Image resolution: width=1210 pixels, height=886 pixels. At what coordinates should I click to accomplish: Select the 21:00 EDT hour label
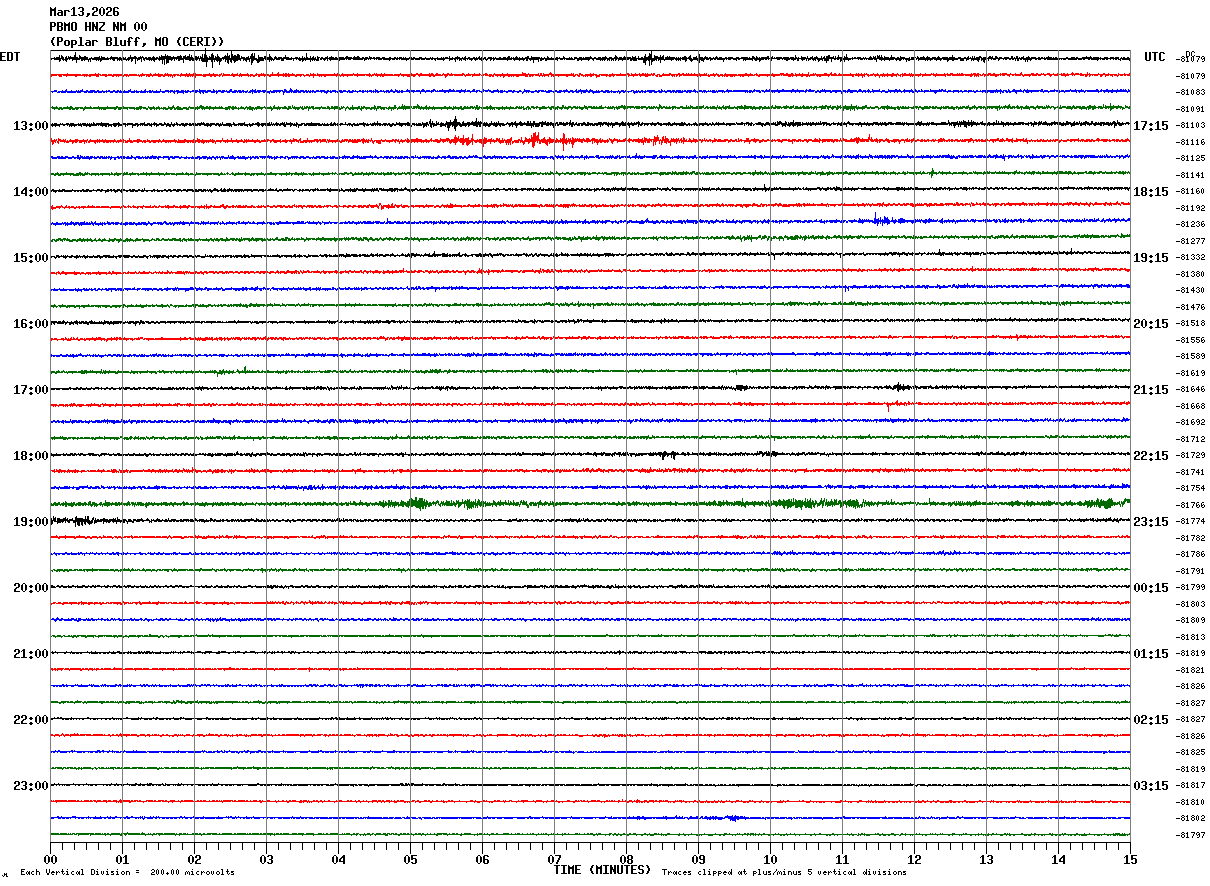coord(31,654)
